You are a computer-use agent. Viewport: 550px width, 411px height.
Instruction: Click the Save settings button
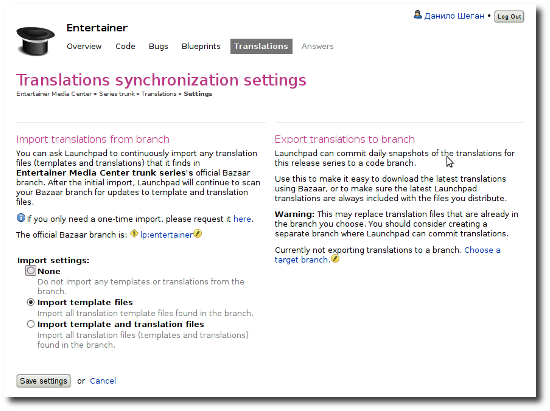(x=43, y=381)
